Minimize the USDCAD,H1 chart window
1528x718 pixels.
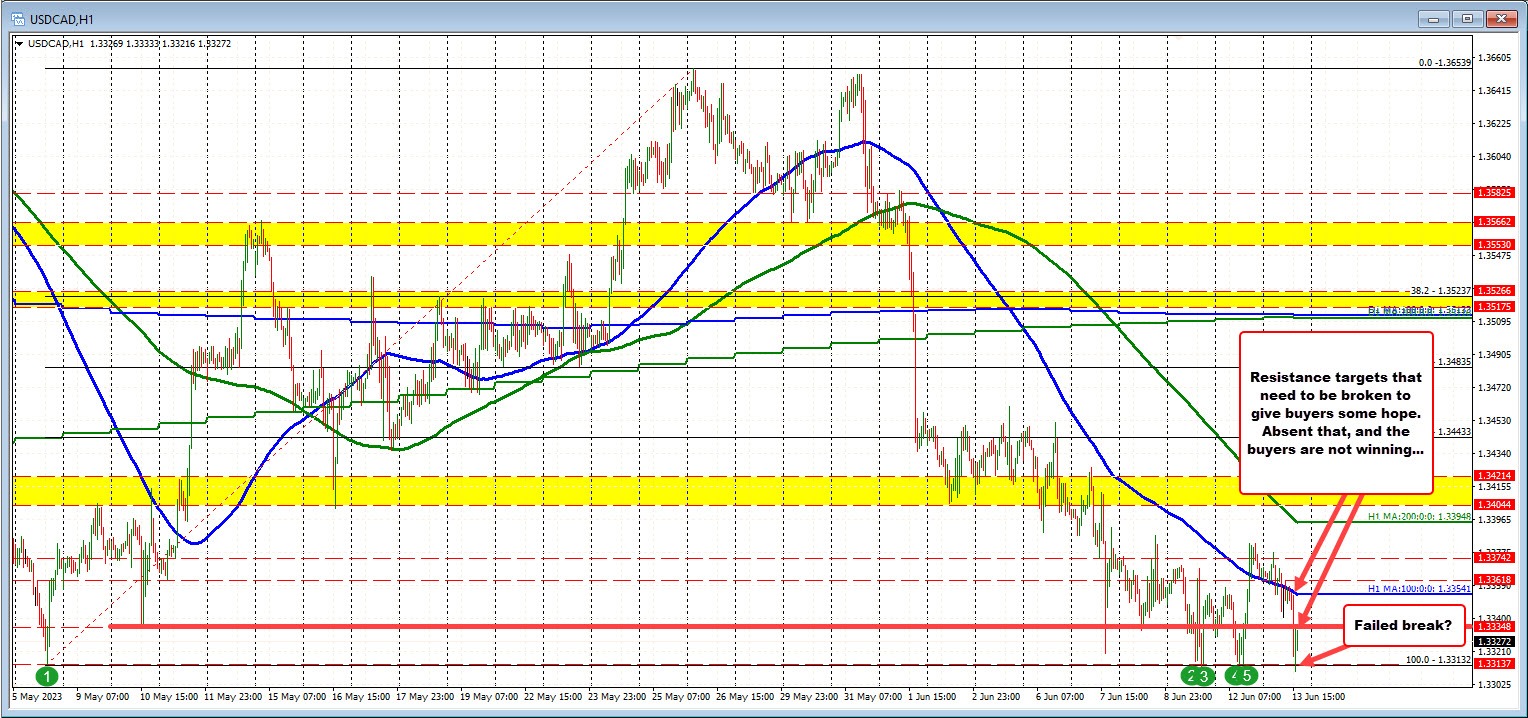click(x=1435, y=17)
